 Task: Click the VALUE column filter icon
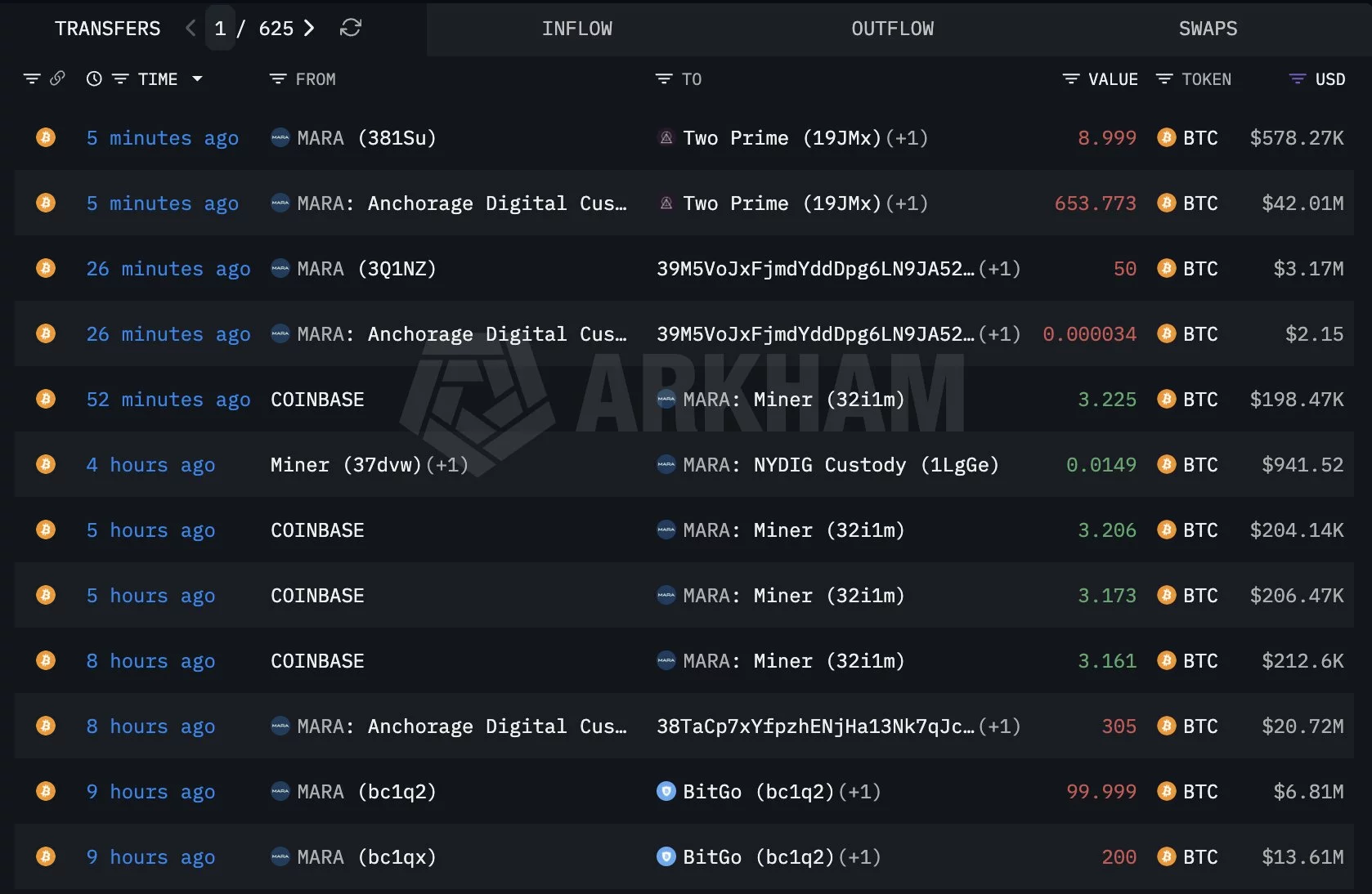[1070, 78]
